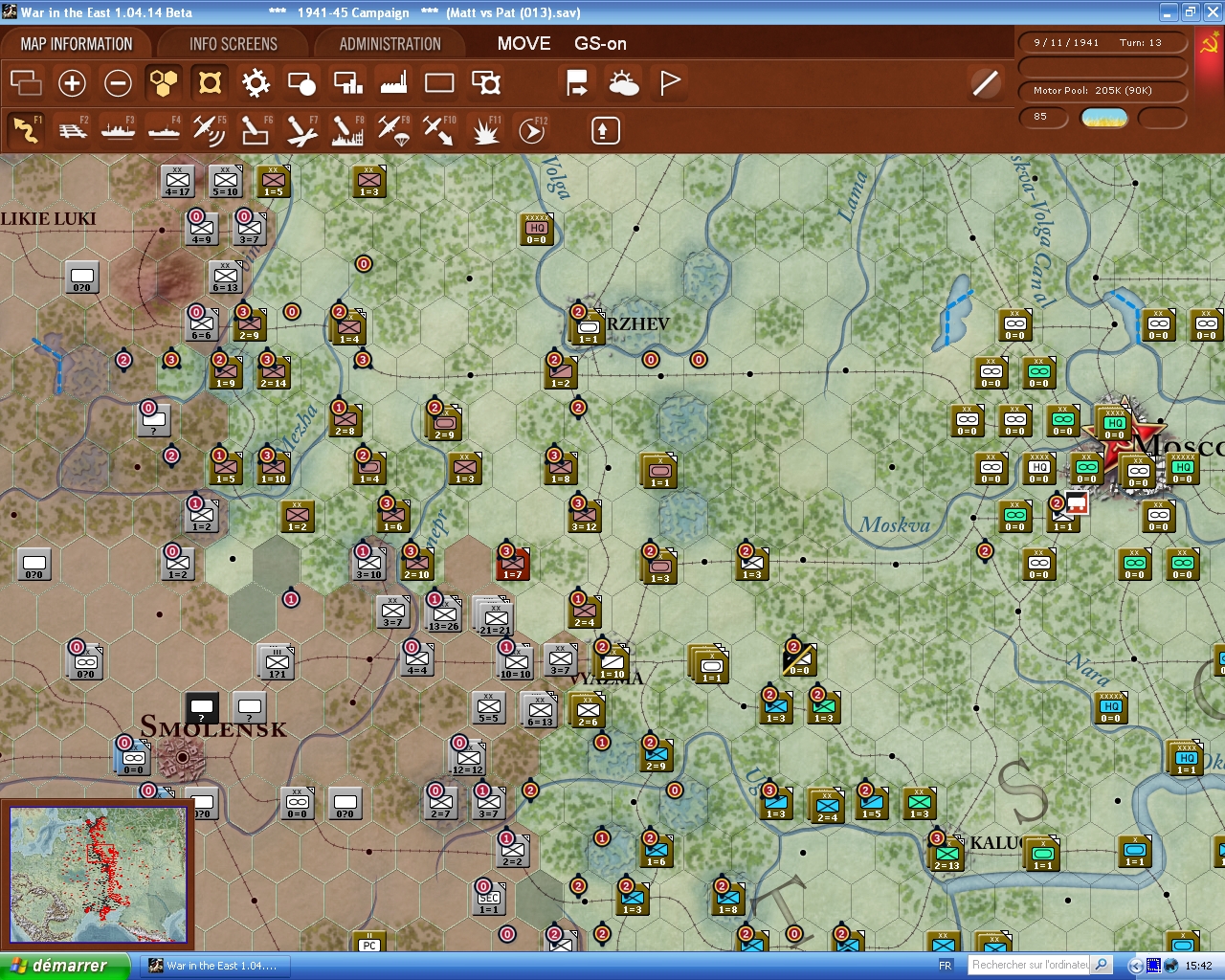Select the F9 air transport parachute icon
Image resolution: width=1225 pixels, height=980 pixels.
pyautogui.click(x=393, y=129)
